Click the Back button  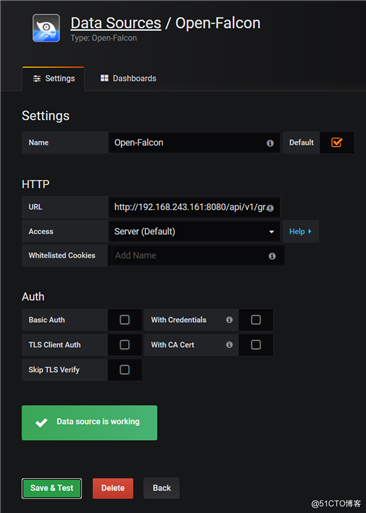[162, 488]
